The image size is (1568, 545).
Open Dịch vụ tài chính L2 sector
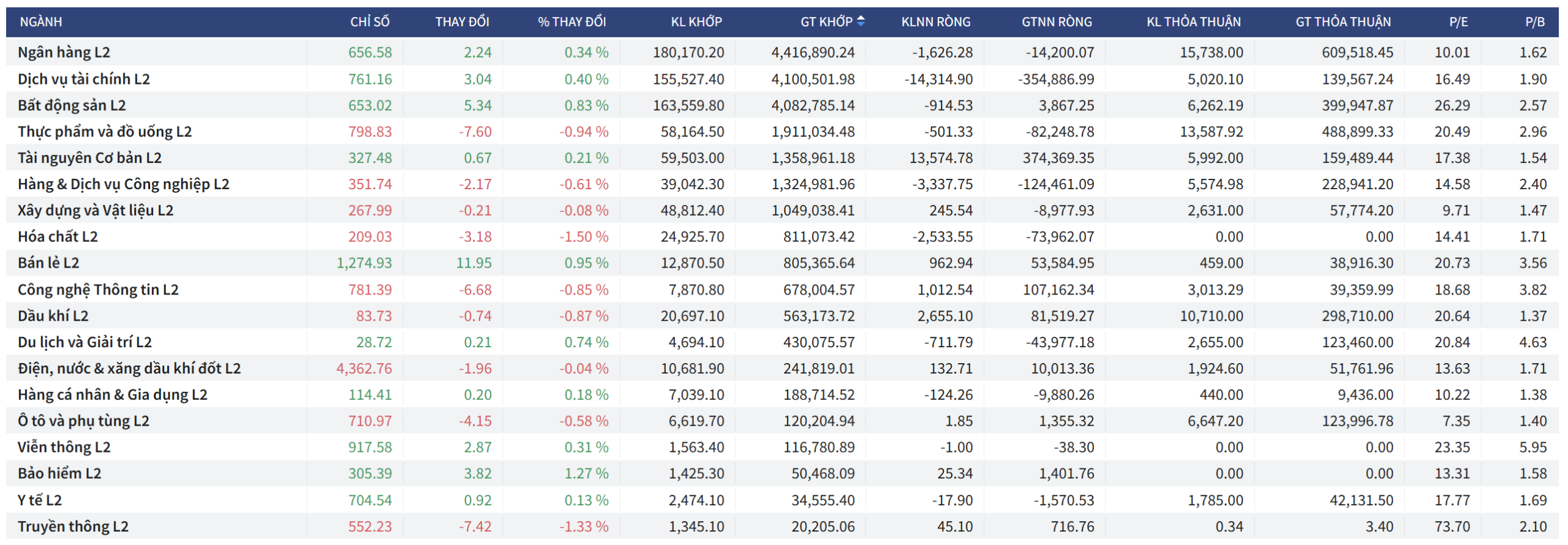point(83,79)
